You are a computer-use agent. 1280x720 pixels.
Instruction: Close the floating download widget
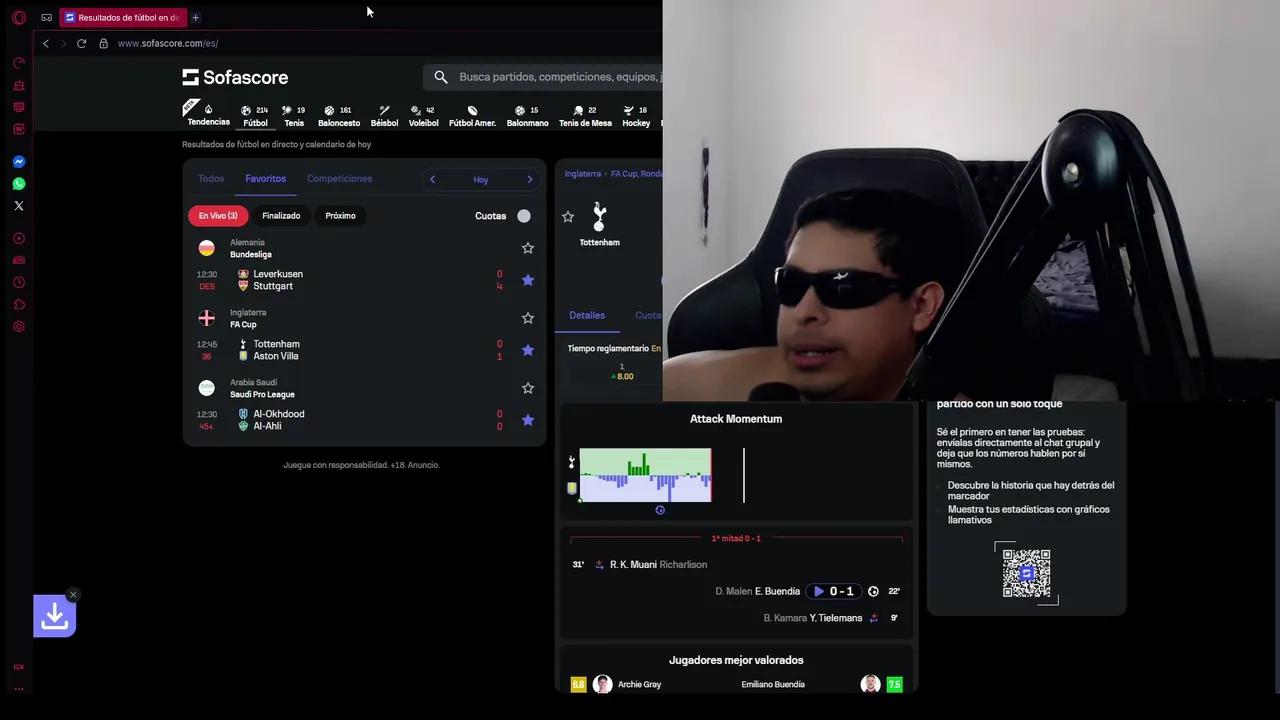pos(73,595)
